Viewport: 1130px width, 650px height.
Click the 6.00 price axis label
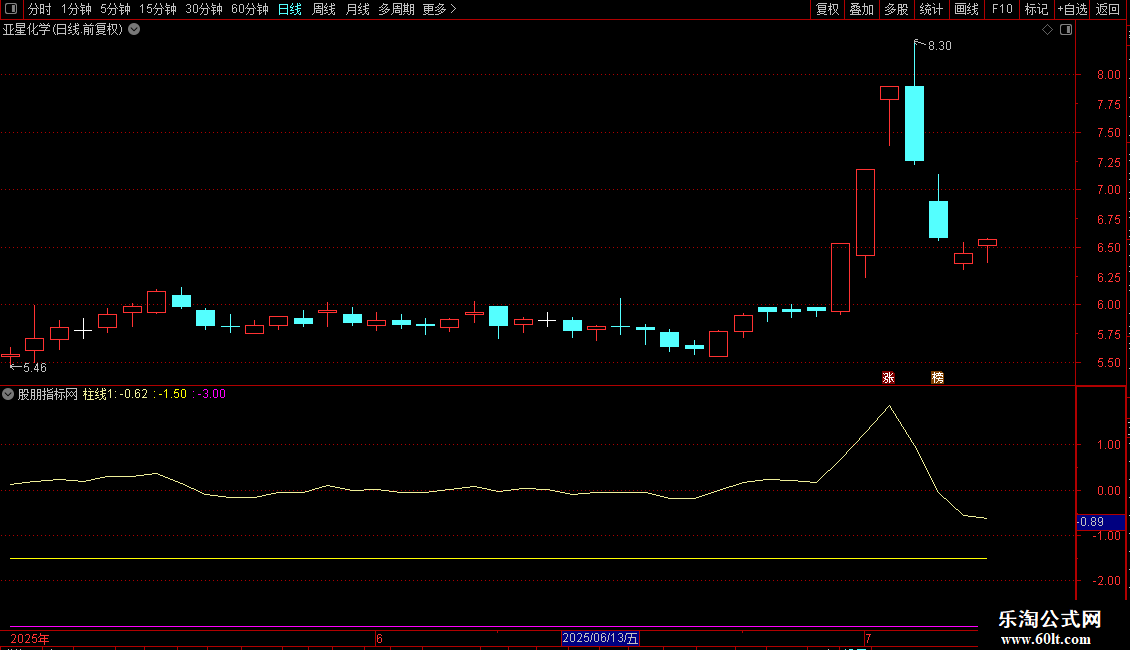pyautogui.click(x=1108, y=305)
